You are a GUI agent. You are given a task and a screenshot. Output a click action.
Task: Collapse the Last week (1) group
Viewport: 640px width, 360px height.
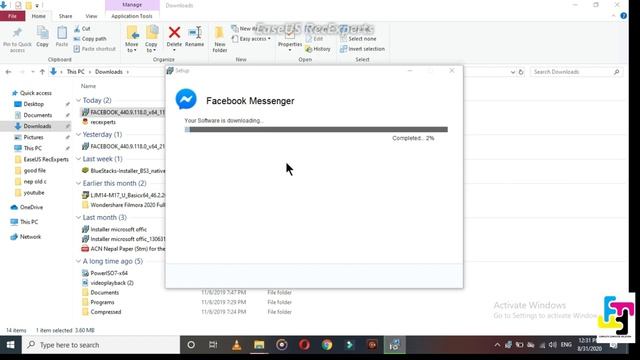(78, 159)
